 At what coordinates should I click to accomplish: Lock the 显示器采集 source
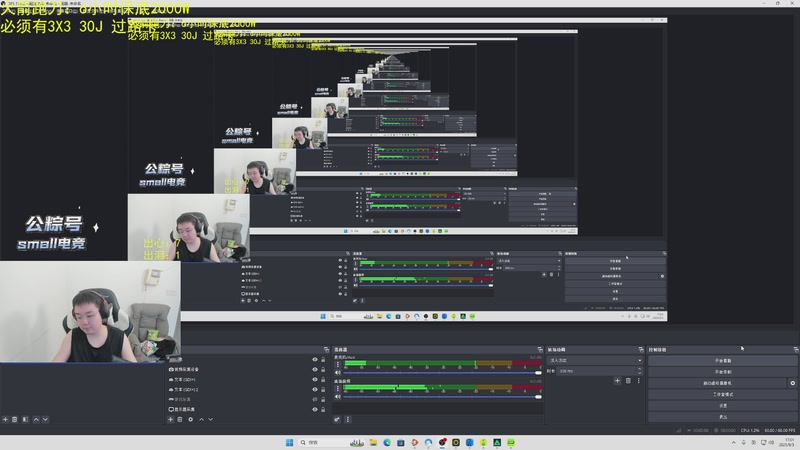pyautogui.click(x=323, y=409)
